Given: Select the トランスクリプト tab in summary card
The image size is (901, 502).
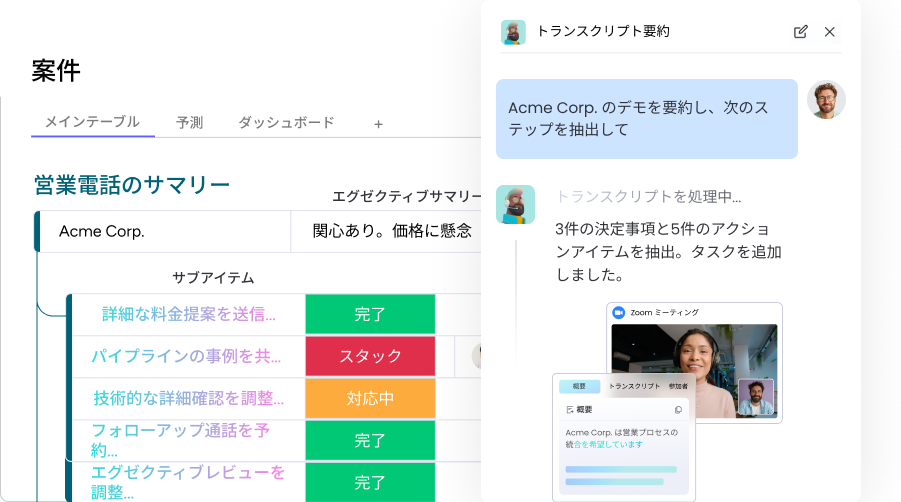Looking at the screenshot, I should pos(634,387).
